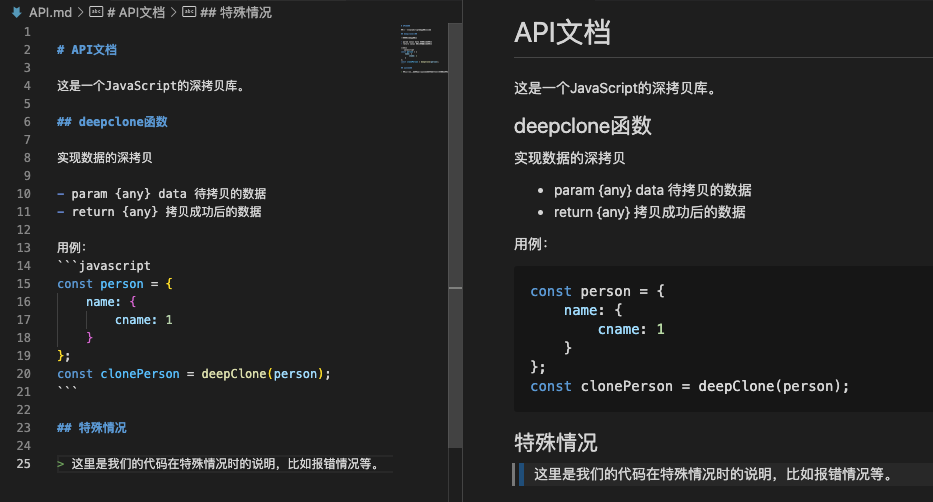Click line number 1 in the gutter
Viewport: 933px width, 502px height.
pyautogui.click(x=27, y=32)
